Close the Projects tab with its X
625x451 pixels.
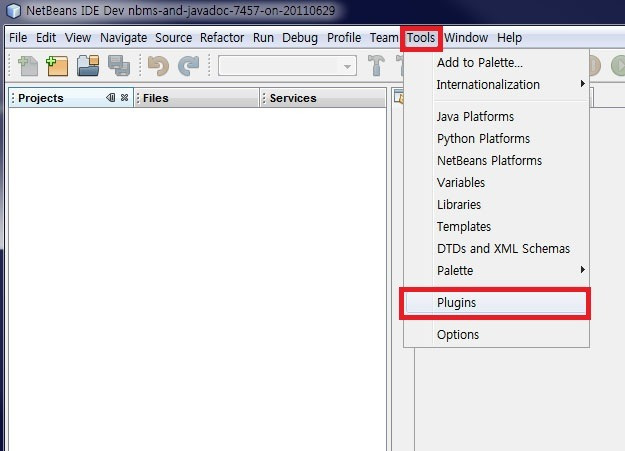pyautogui.click(x=124, y=98)
